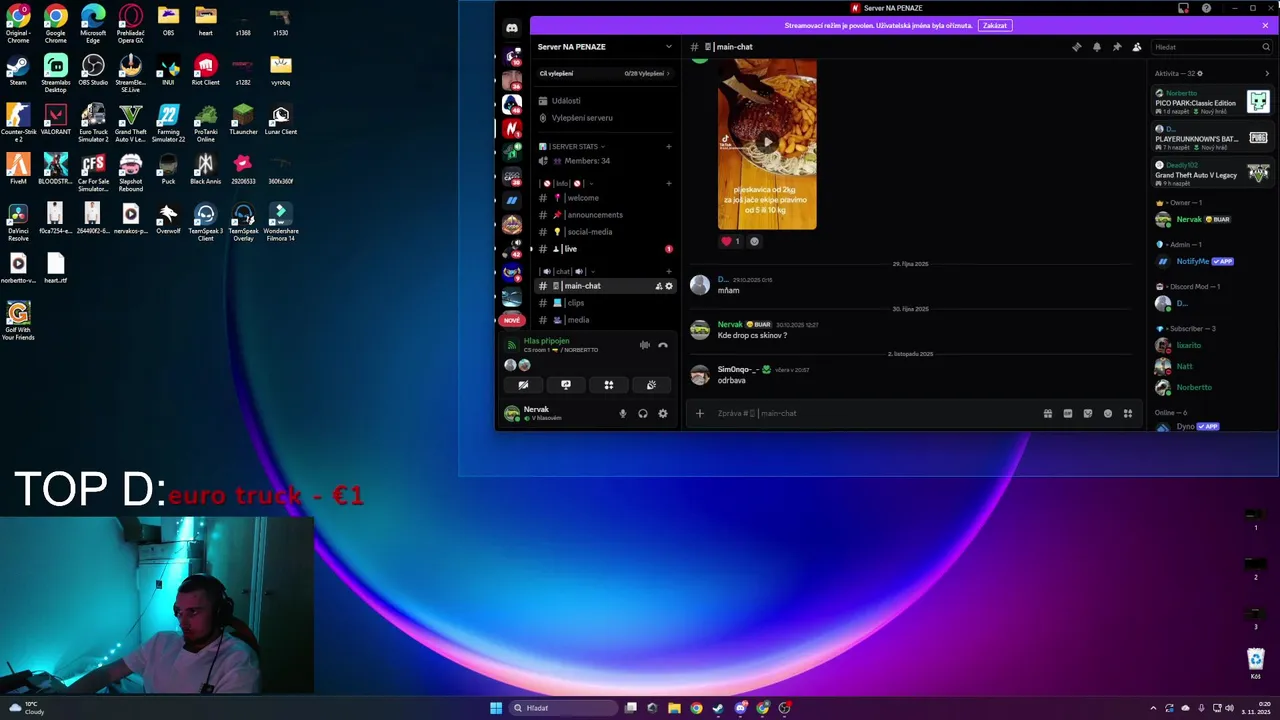This screenshot has width=1280, height=720.
Task: Mute microphone in user panel
Action: (622, 413)
